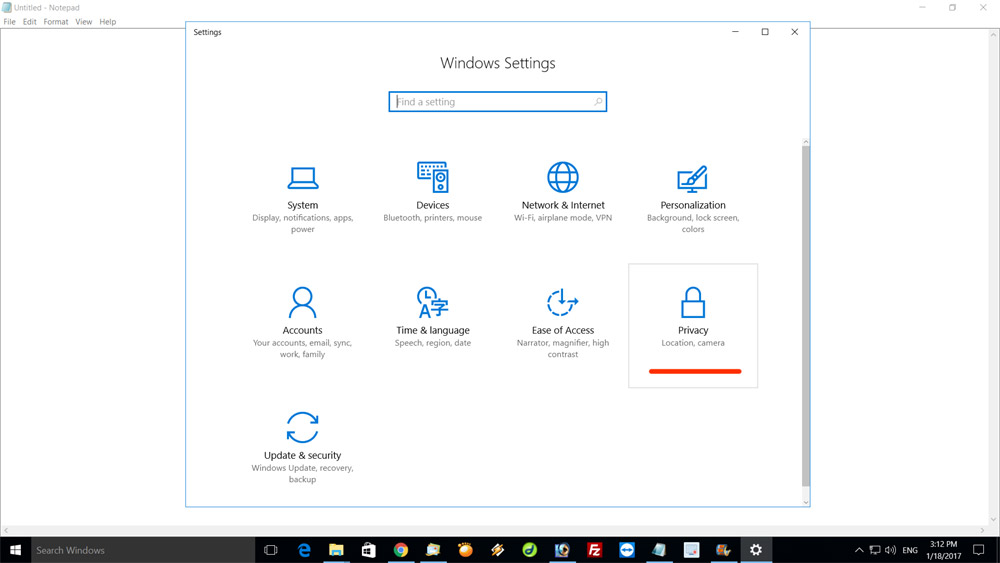Minimize the Settings window

tap(735, 32)
